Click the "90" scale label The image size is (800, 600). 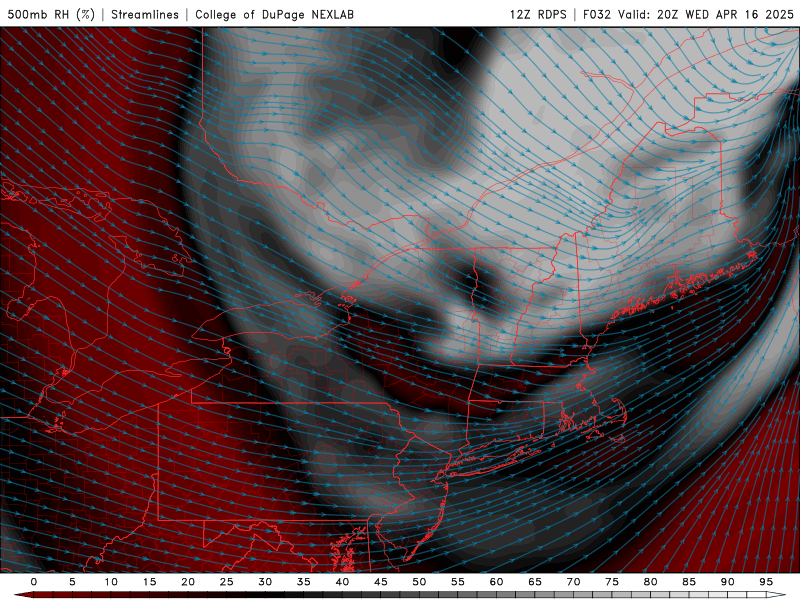coord(728,582)
